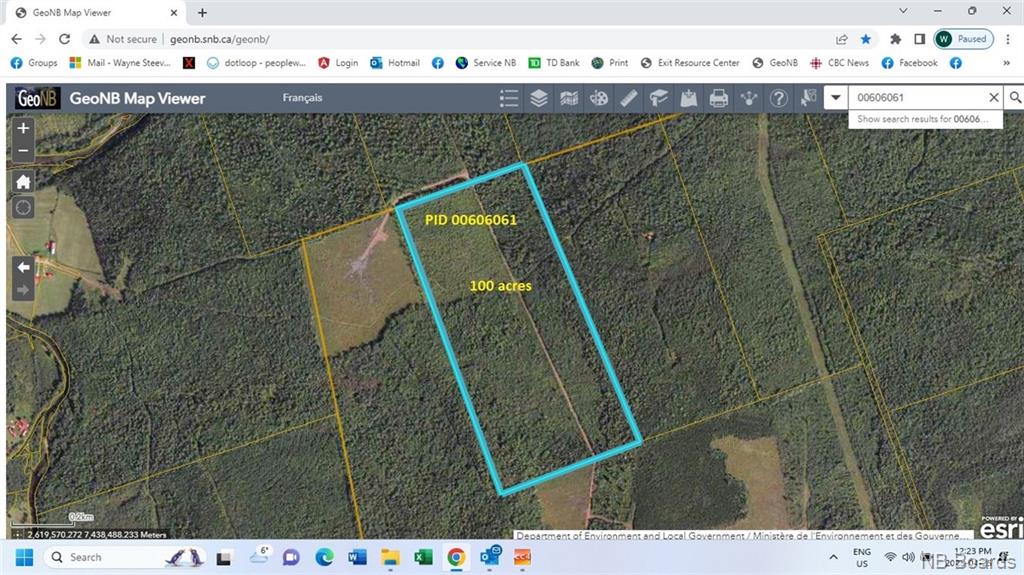
Task: Go to the map Home extent
Action: pos(24,182)
